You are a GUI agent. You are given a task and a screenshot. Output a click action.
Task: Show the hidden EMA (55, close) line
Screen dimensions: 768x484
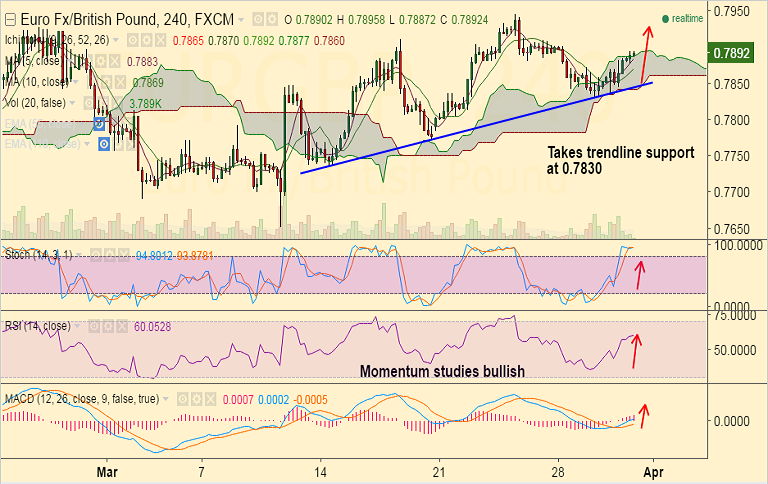point(99,124)
